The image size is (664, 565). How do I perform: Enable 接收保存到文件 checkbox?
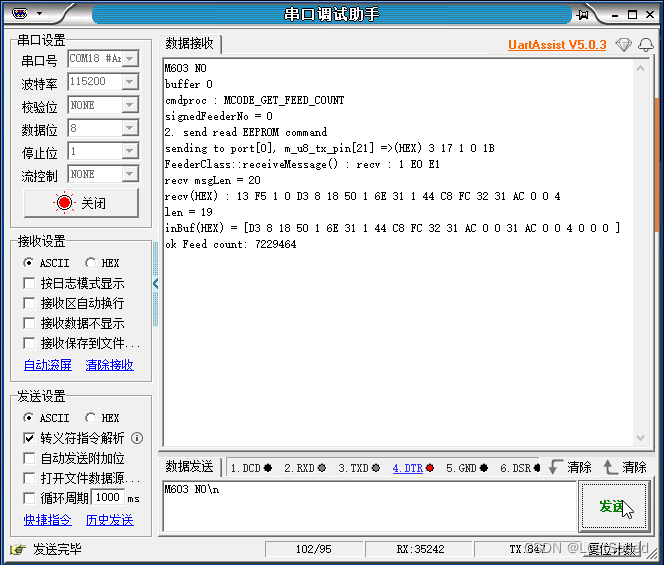pyautogui.click(x=29, y=343)
